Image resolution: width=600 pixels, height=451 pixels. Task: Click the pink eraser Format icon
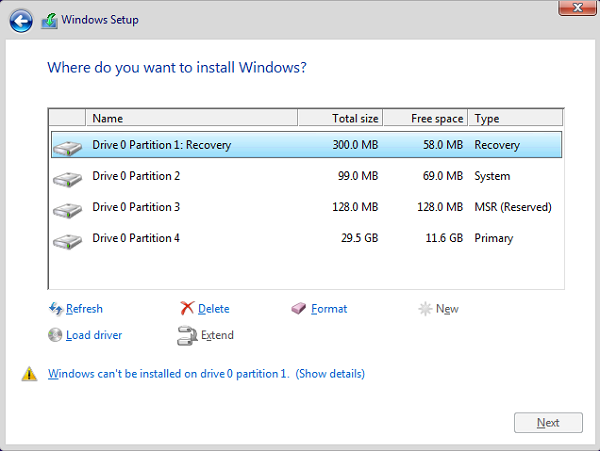point(299,308)
